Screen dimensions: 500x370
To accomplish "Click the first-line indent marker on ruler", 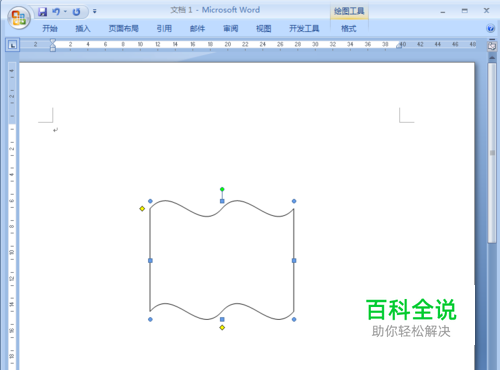I will tap(53, 41).
